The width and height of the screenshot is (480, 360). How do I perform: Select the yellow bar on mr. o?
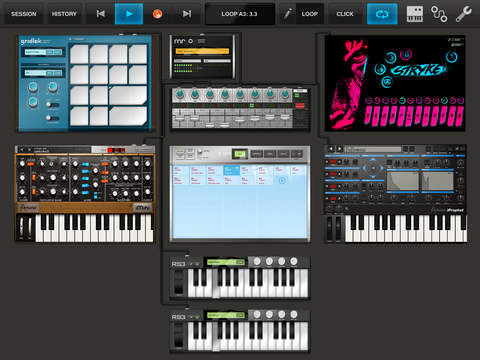tap(202, 51)
